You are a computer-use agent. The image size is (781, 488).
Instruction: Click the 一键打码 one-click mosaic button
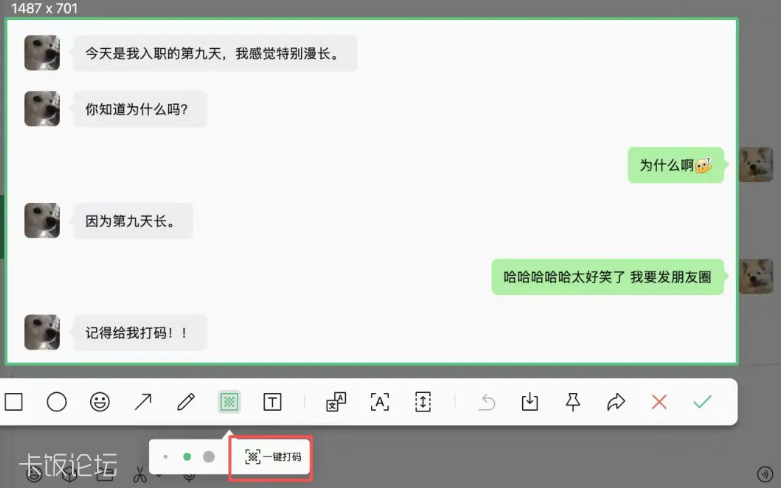[x=272, y=457]
